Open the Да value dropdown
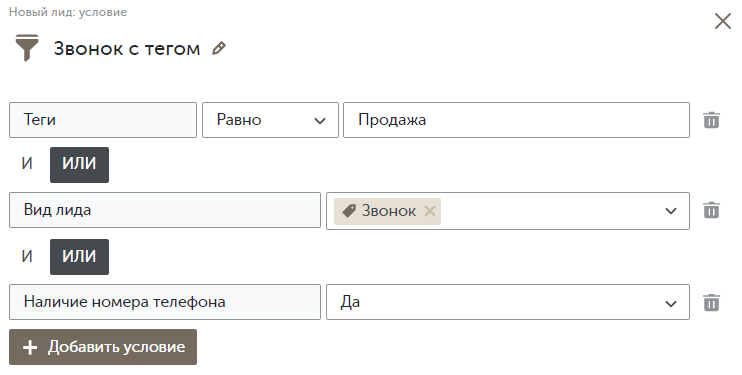 click(508, 302)
